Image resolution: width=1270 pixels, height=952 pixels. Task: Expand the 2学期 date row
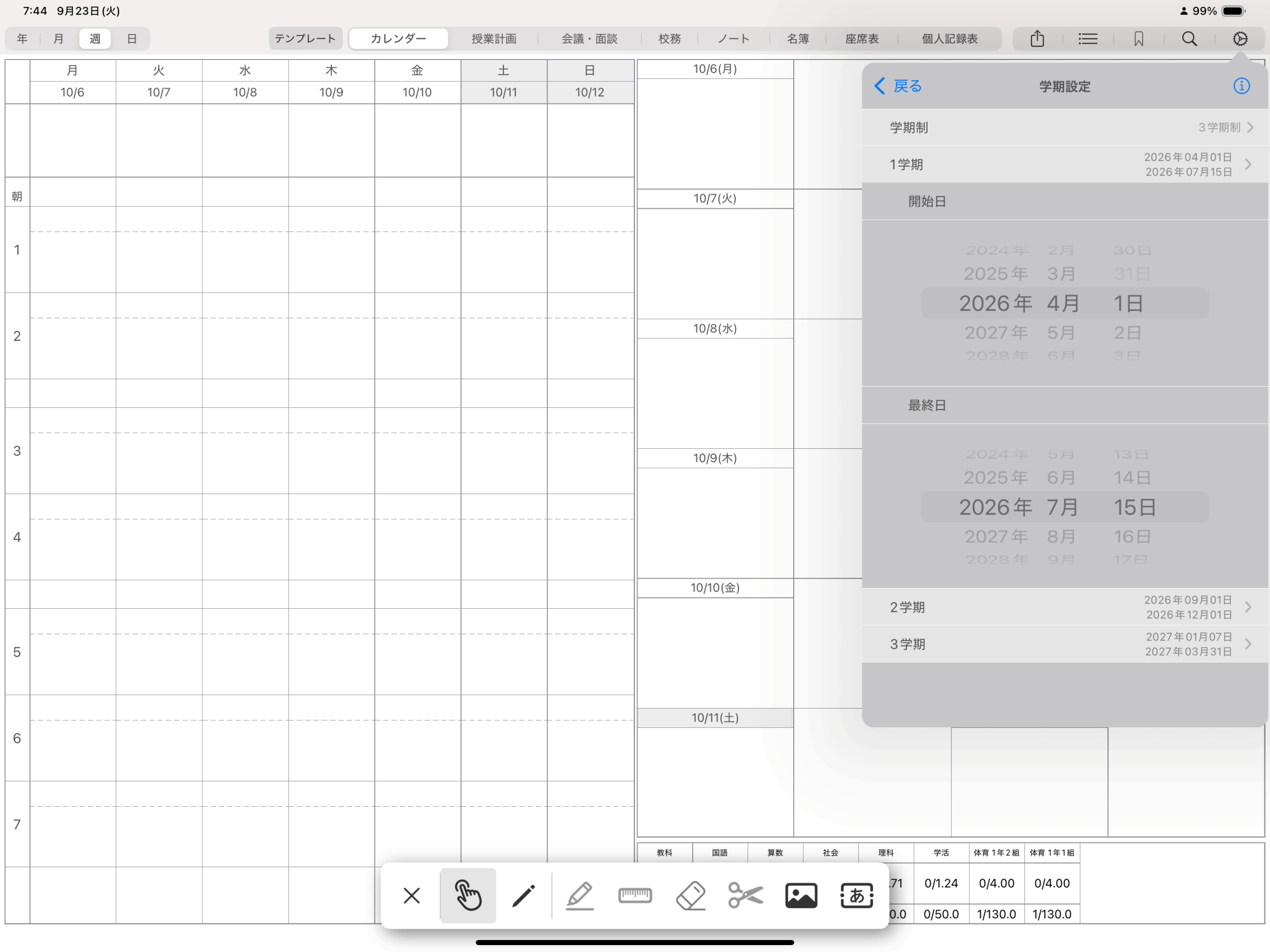[x=1065, y=606]
